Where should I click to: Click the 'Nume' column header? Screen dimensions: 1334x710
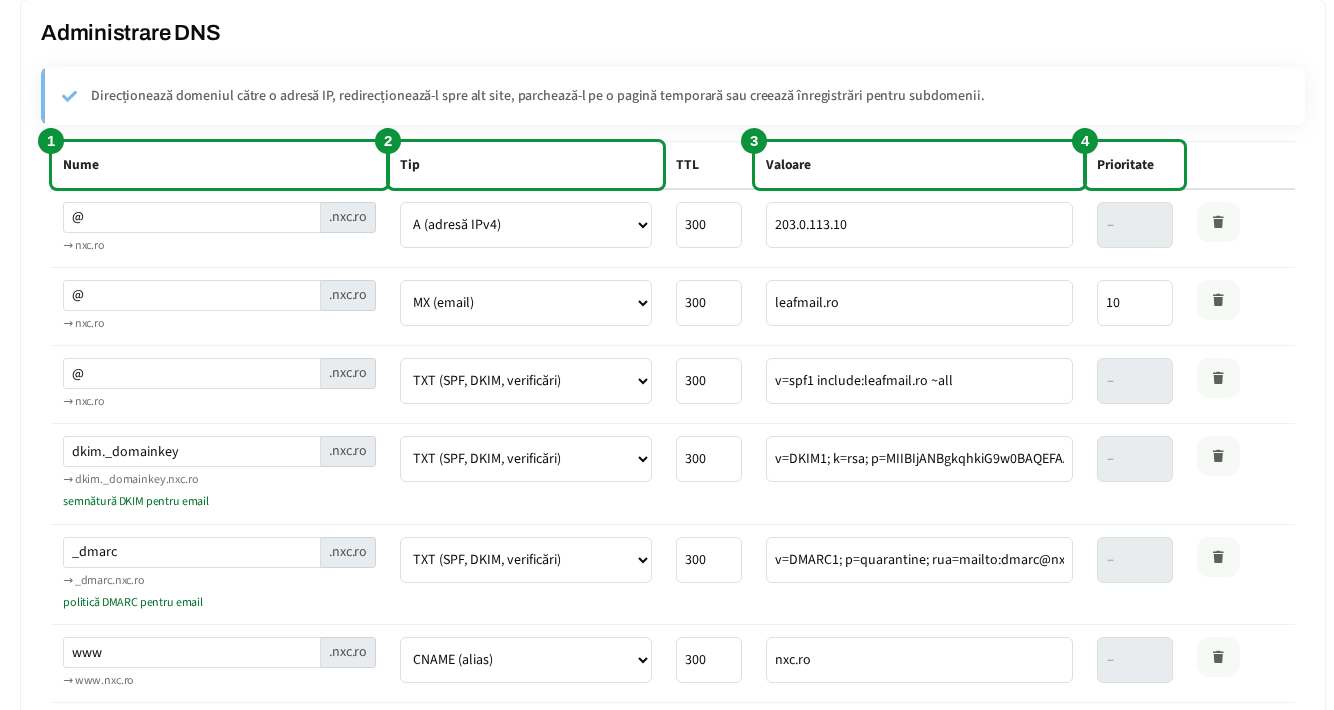[x=81, y=165]
